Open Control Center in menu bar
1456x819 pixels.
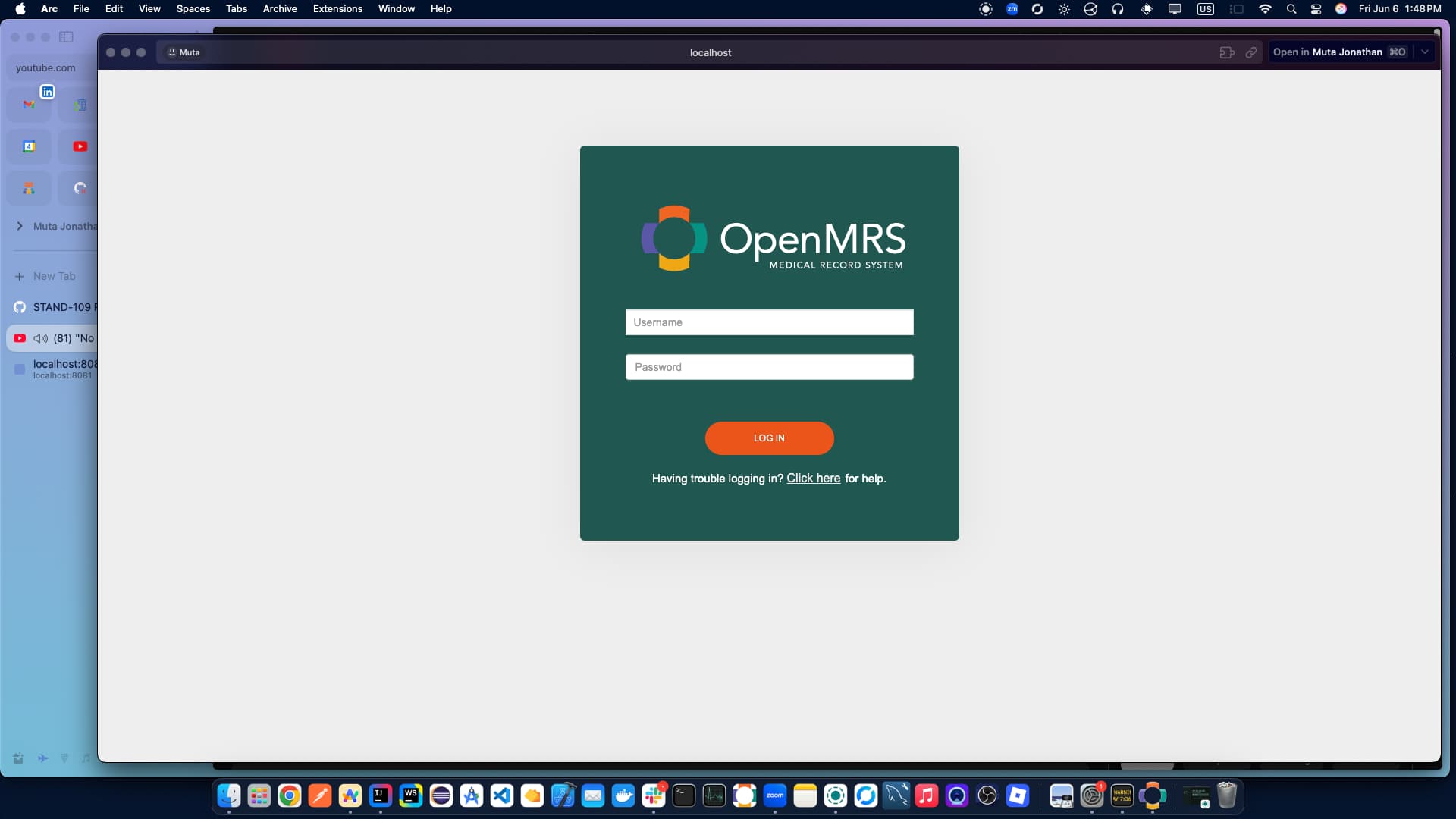coord(1316,9)
